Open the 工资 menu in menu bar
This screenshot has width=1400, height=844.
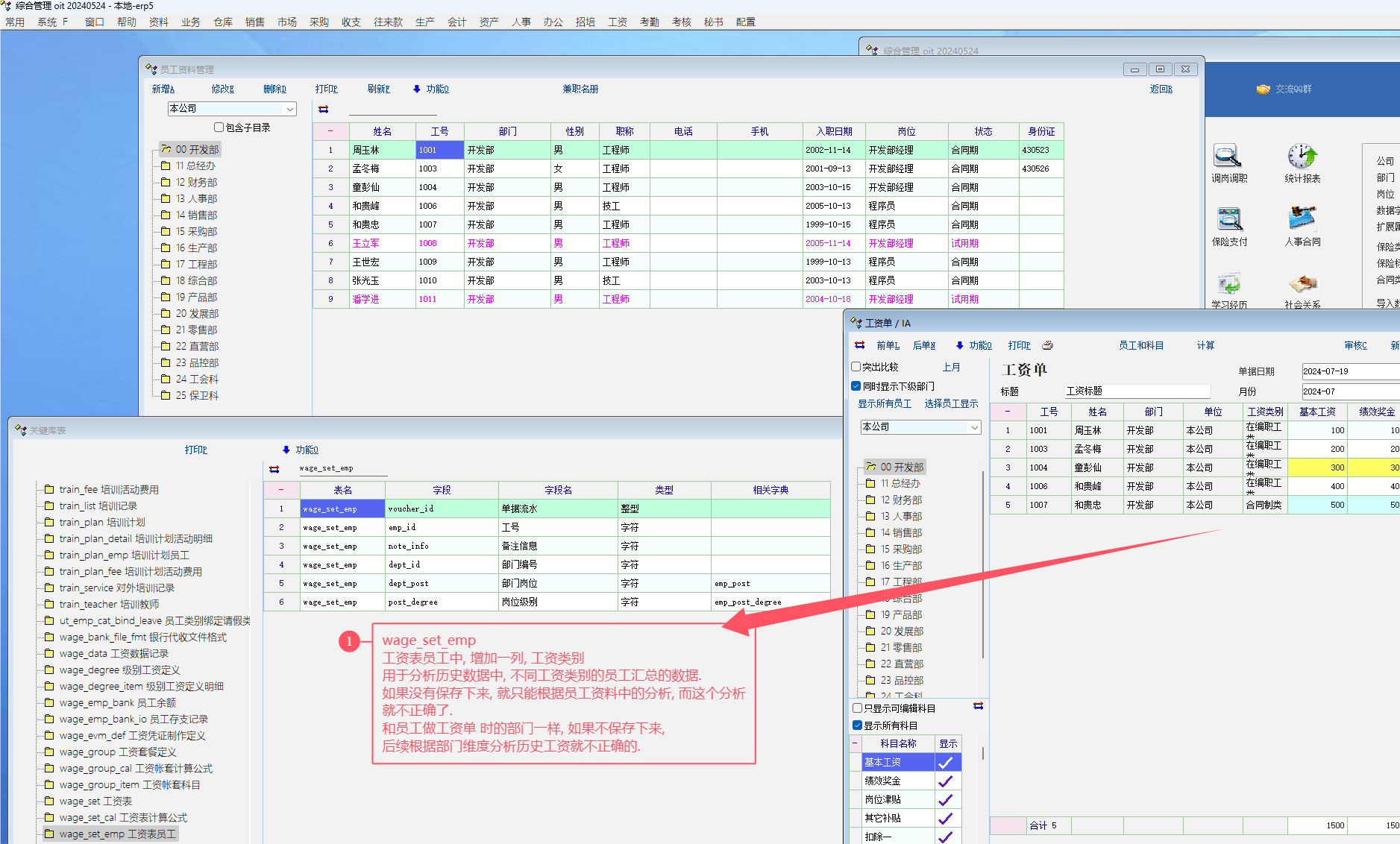(617, 22)
